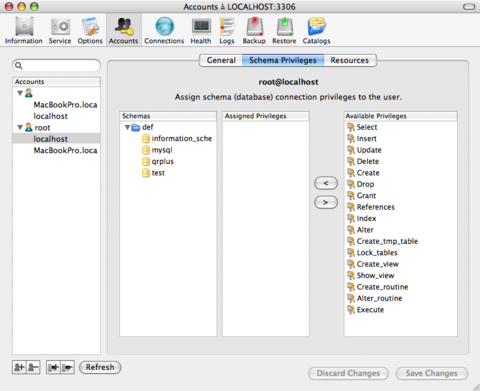Click the key icon beside Select privilege

pyautogui.click(x=351, y=127)
